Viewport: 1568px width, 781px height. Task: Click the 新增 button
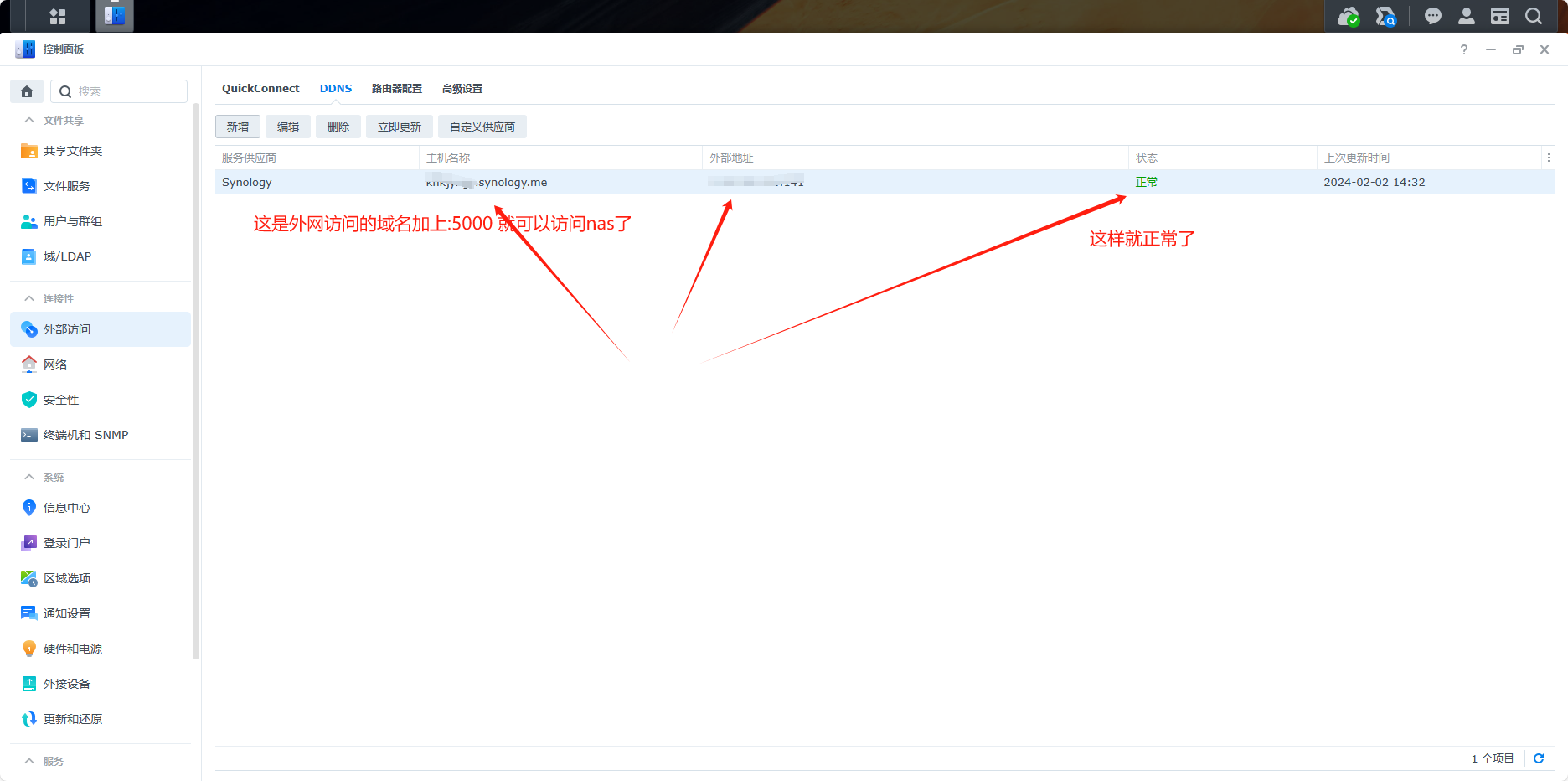pos(238,127)
